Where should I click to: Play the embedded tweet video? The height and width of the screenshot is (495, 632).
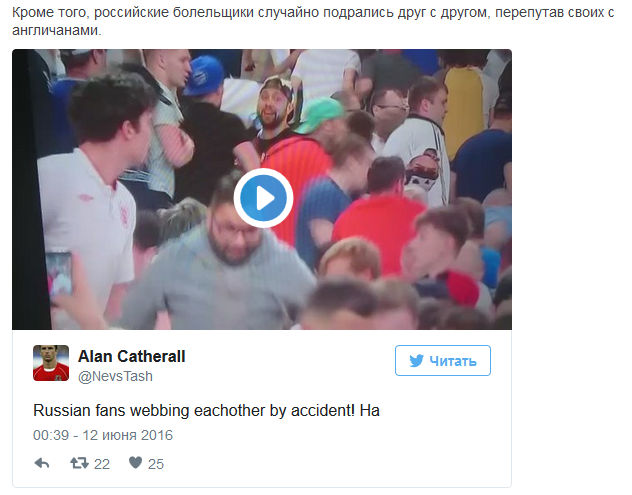263,198
